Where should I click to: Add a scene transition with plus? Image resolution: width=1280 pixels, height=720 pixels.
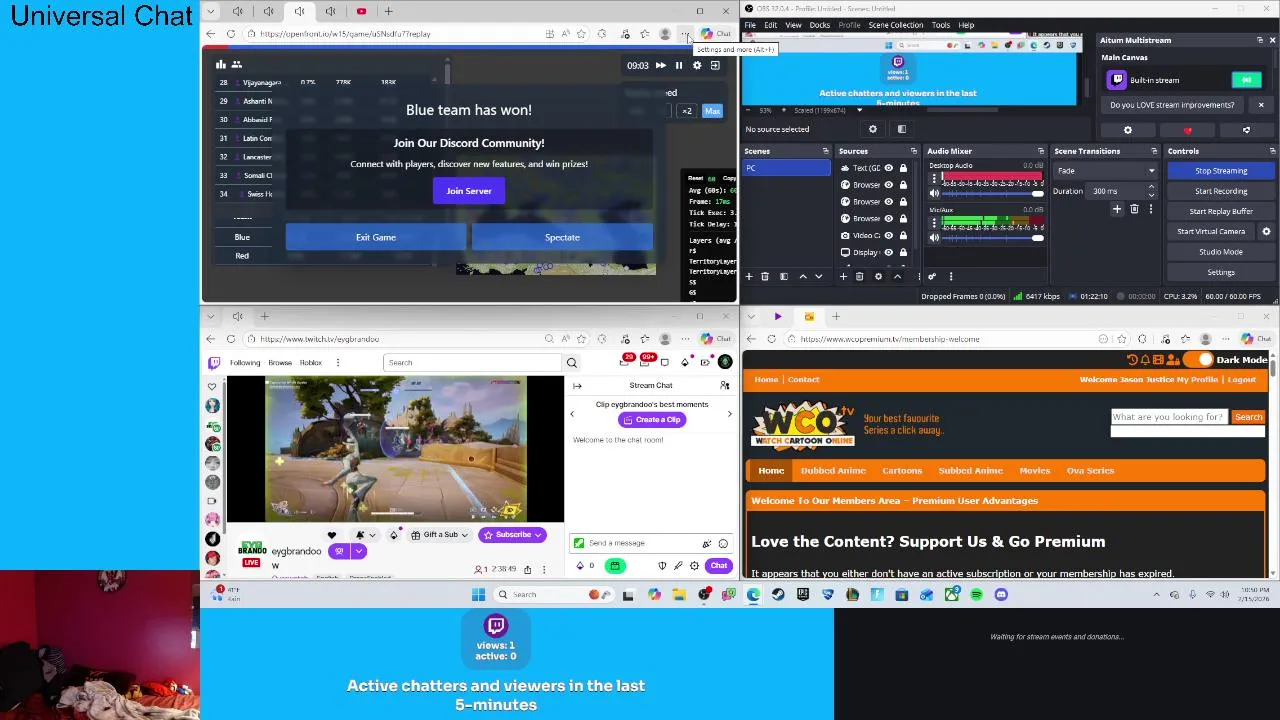coord(1117,209)
